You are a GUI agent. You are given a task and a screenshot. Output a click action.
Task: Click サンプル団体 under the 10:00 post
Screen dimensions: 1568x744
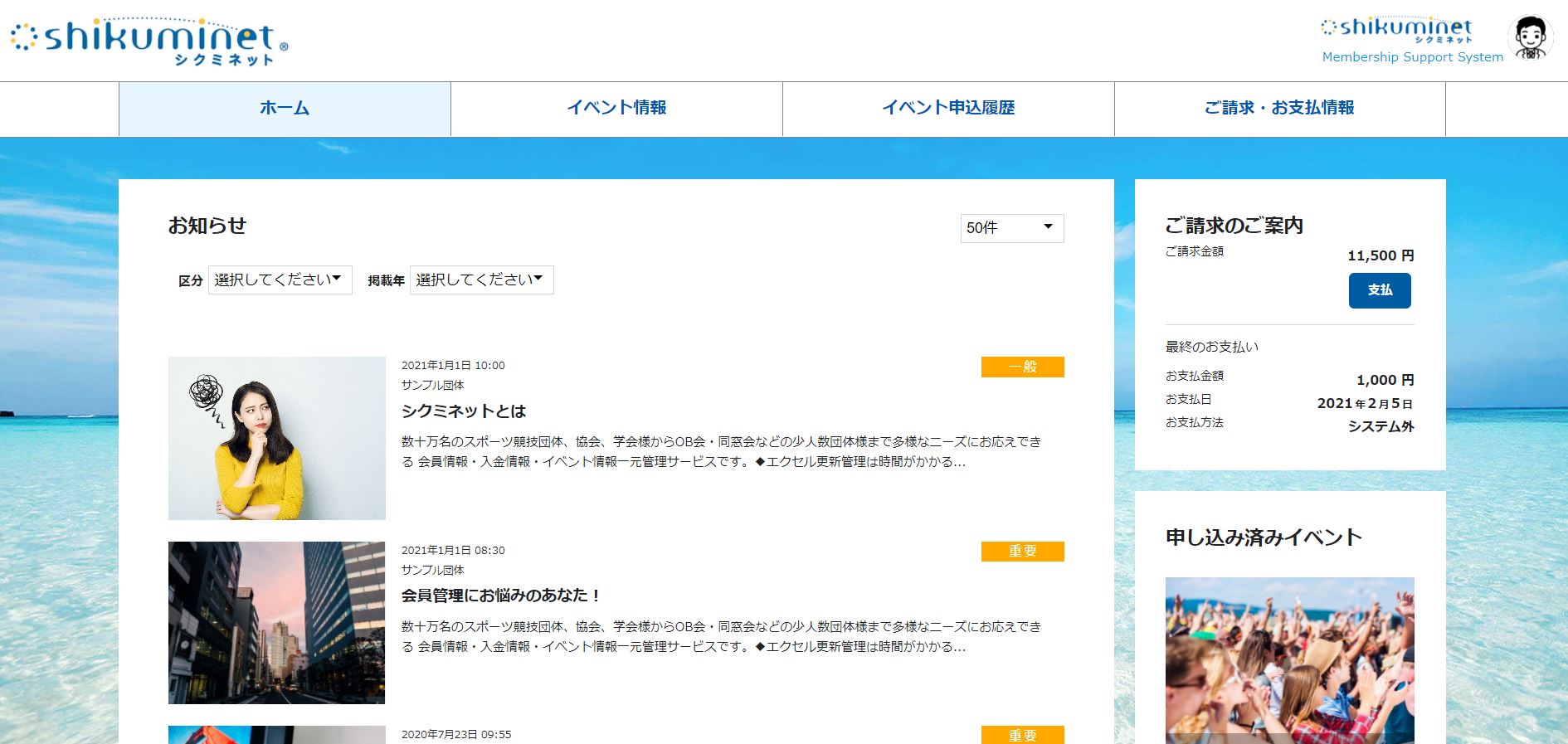[x=433, y=385]
